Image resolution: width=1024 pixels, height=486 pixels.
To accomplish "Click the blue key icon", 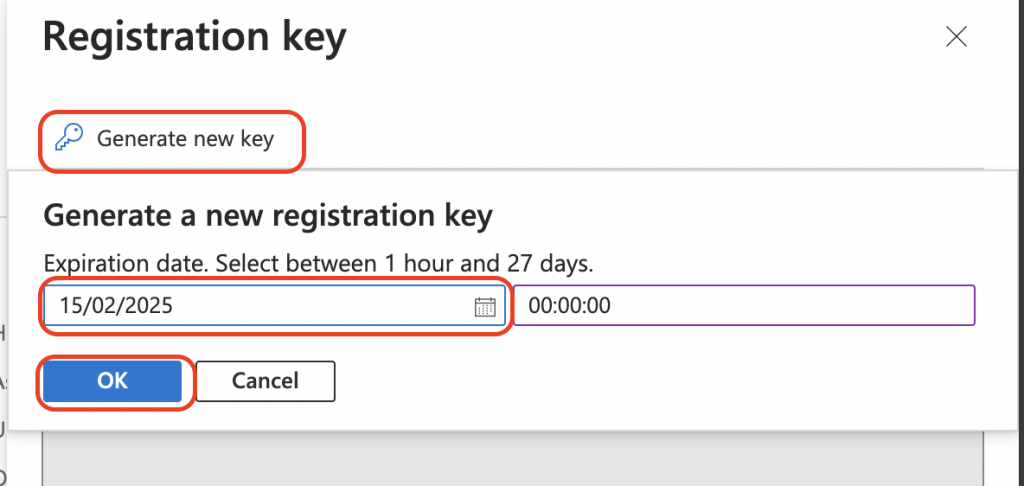I will (69, 138).
